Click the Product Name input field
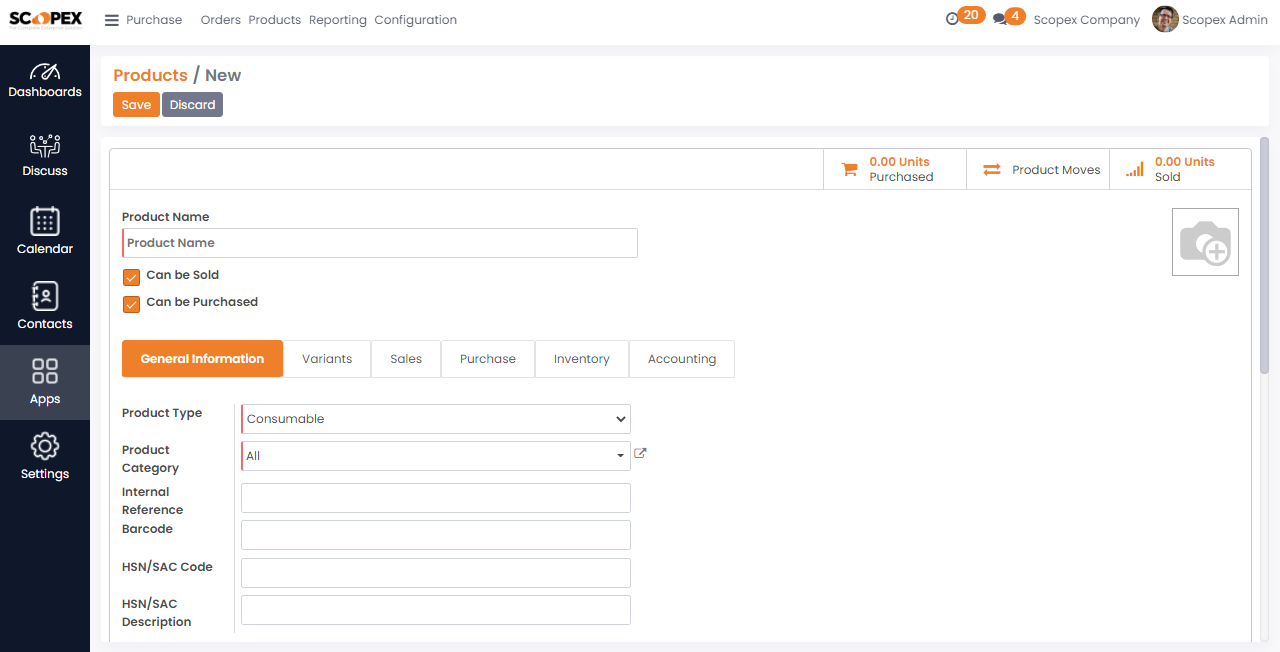The width and height of the screenshot is (1280, 652). [380, 243]
